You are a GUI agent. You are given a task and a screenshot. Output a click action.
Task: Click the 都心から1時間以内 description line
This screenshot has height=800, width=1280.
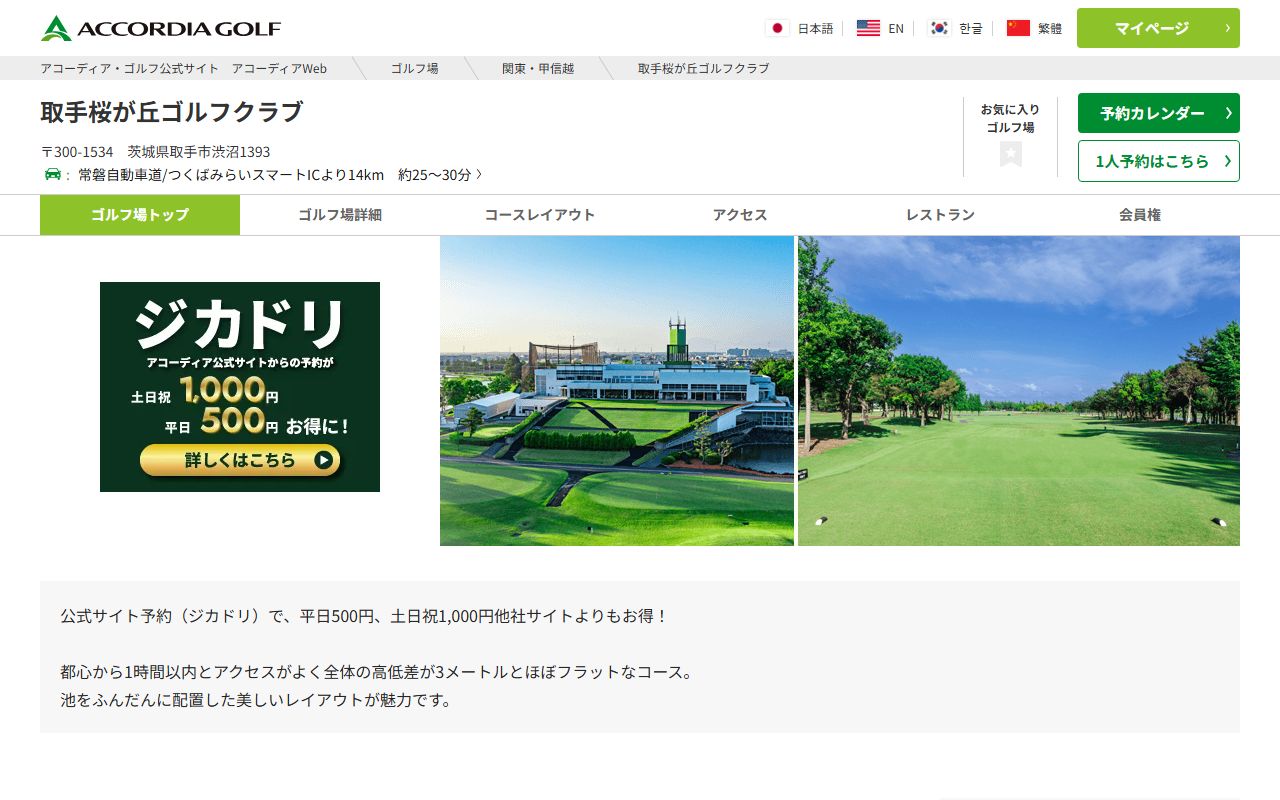[376, 672]
